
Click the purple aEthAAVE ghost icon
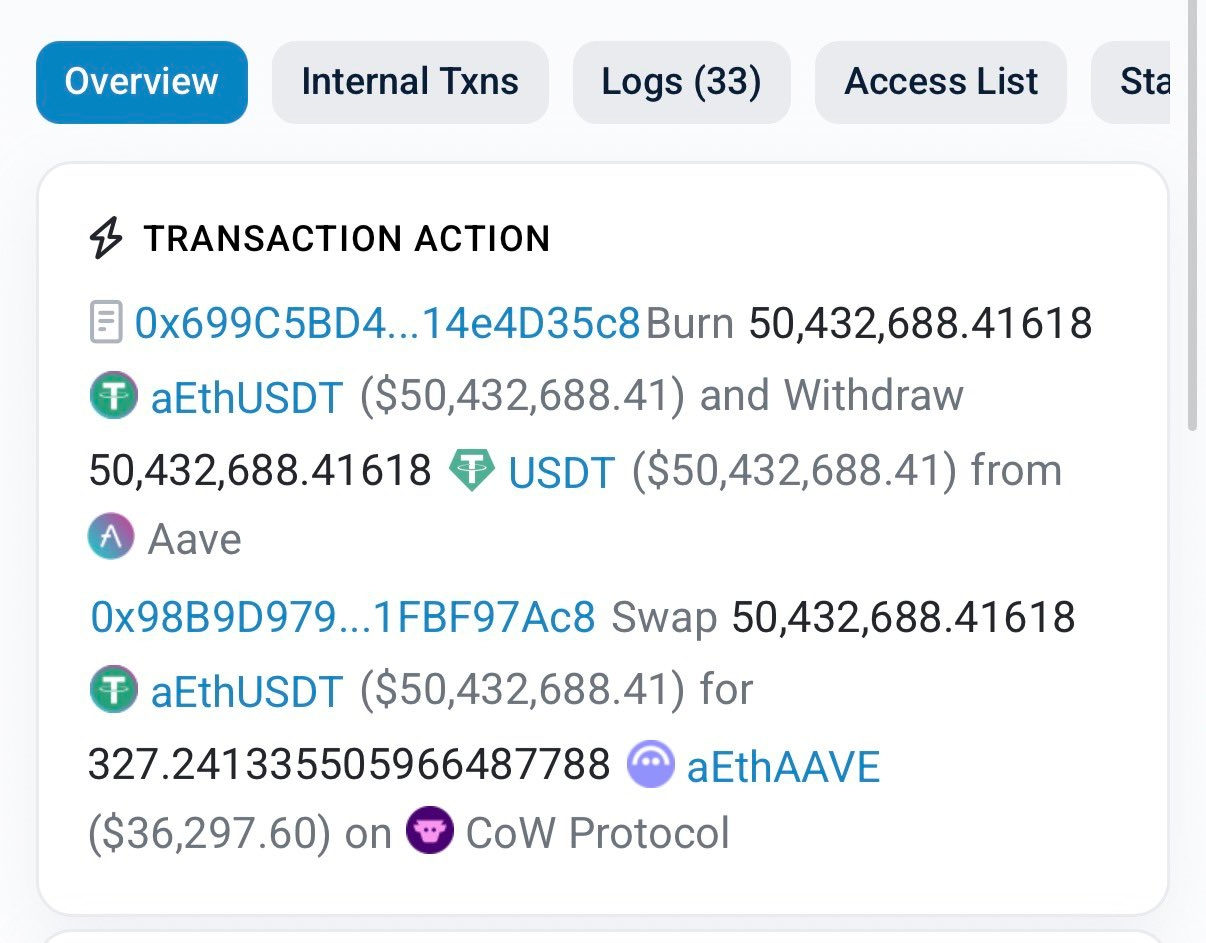click(x=650, y=767)
